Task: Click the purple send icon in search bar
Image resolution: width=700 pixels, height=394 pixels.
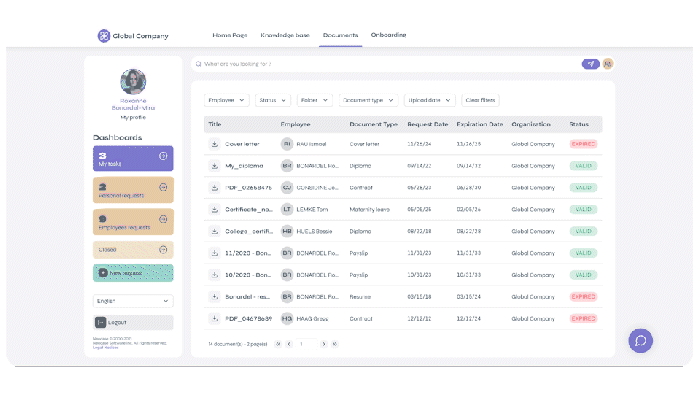Action: pyautogui.click(x=591, y=64)
